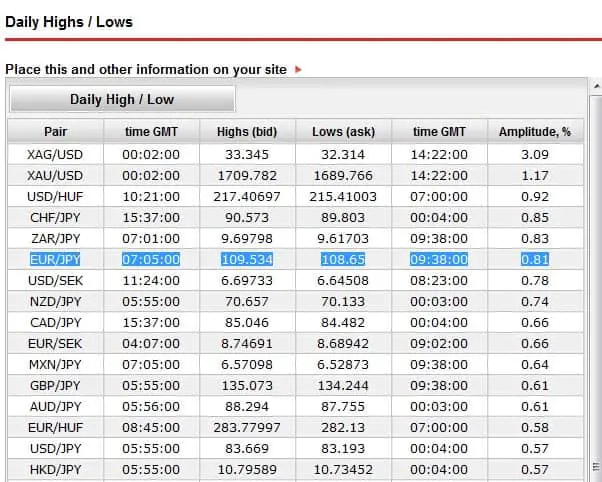The width and height of the screenshot is (602, 482).
Task: Click the red arrow beside site link
Action: 298,70
